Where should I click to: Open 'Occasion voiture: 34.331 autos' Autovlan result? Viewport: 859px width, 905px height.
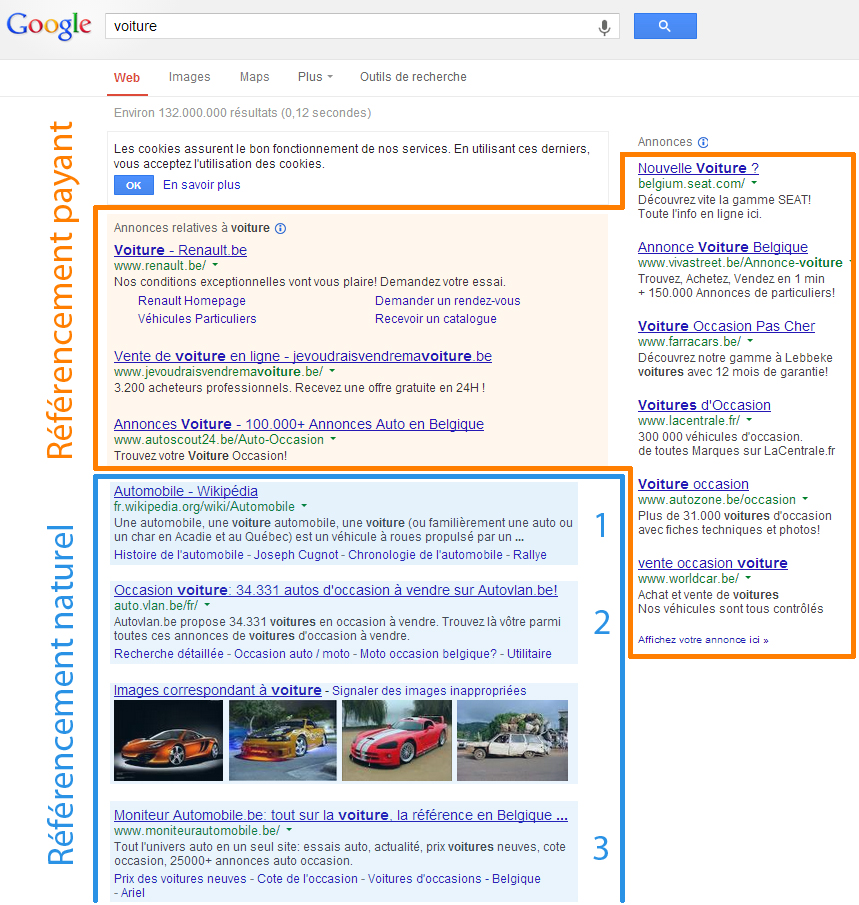point(335,590)
